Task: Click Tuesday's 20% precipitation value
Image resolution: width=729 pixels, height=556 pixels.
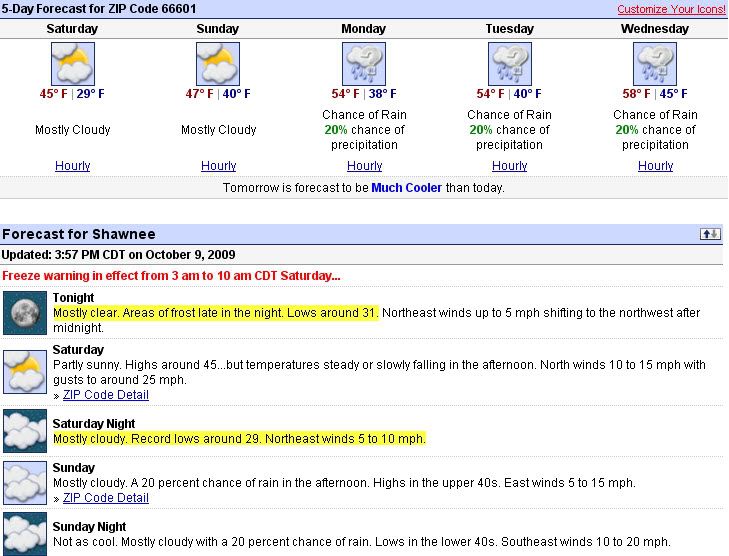Action: (481, 130)
